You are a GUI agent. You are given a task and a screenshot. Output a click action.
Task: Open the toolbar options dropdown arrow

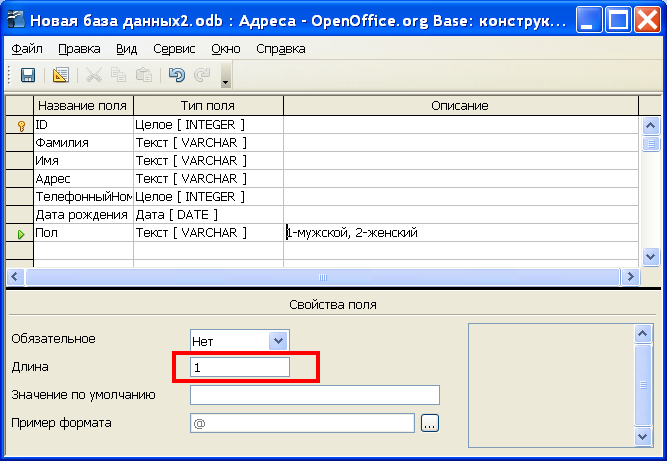pos(226,75)
